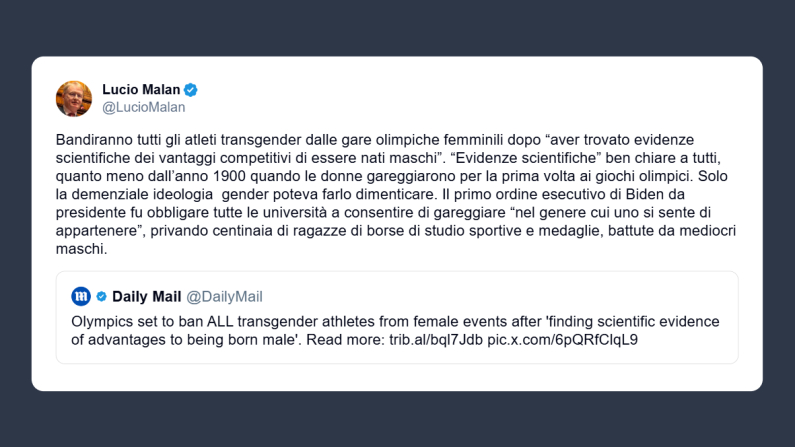Image resolution: width=795 pixels, height=447 pixels.
Task: Open the quoted Daily Mail headline text
Action: click(395, 330)
